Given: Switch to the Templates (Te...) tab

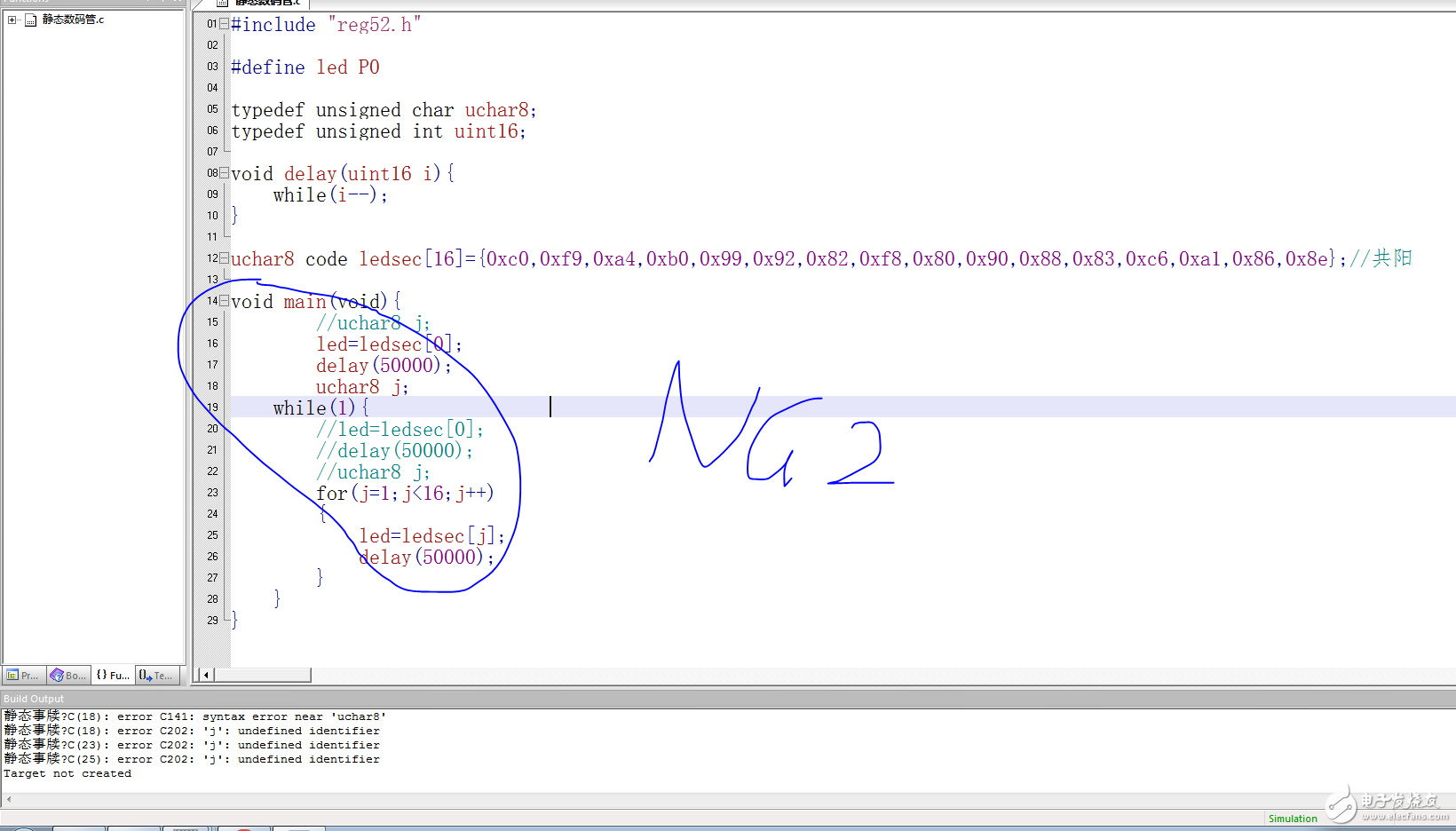Looking at the screenshot, I should point(157,676).
